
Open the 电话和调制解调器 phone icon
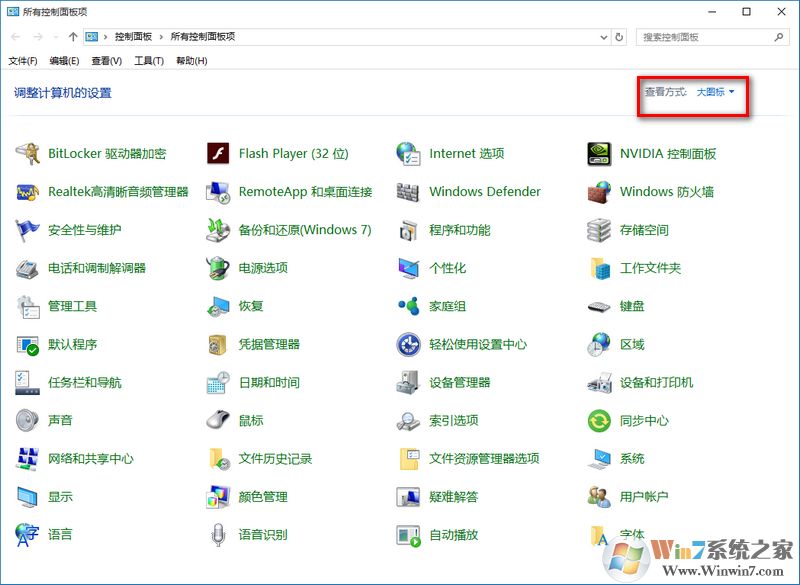[x=28, y=268]
